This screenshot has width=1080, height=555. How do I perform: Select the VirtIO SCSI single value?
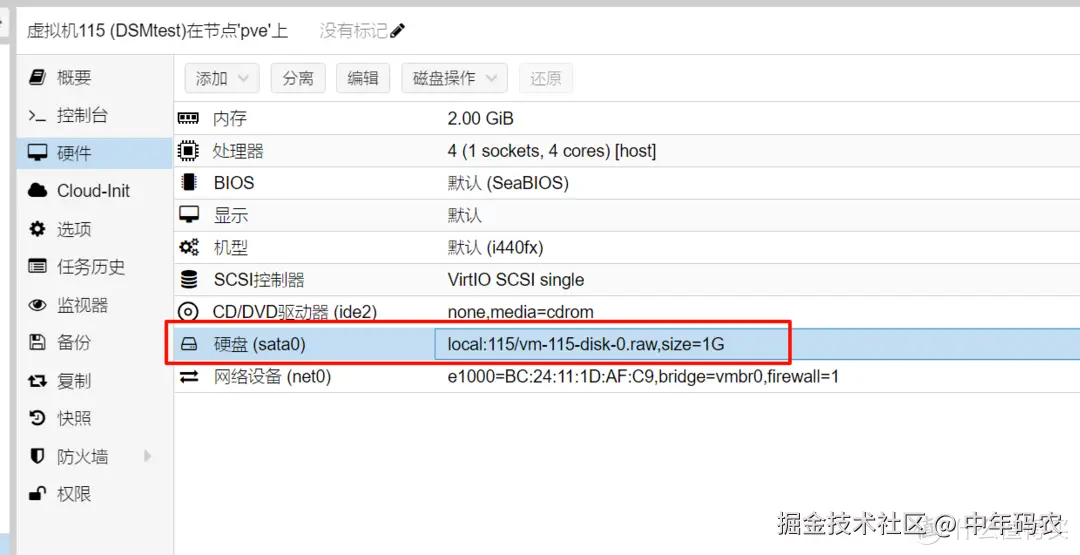[516, 280]
